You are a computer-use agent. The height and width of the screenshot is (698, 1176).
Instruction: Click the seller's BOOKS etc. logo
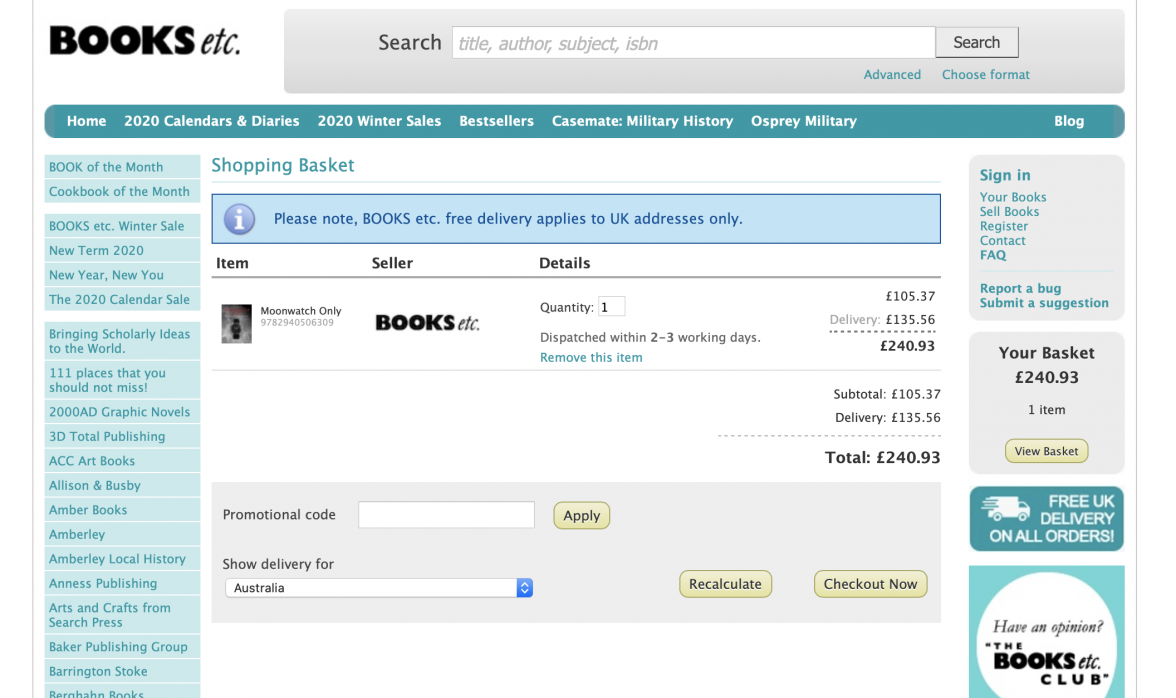427,322
